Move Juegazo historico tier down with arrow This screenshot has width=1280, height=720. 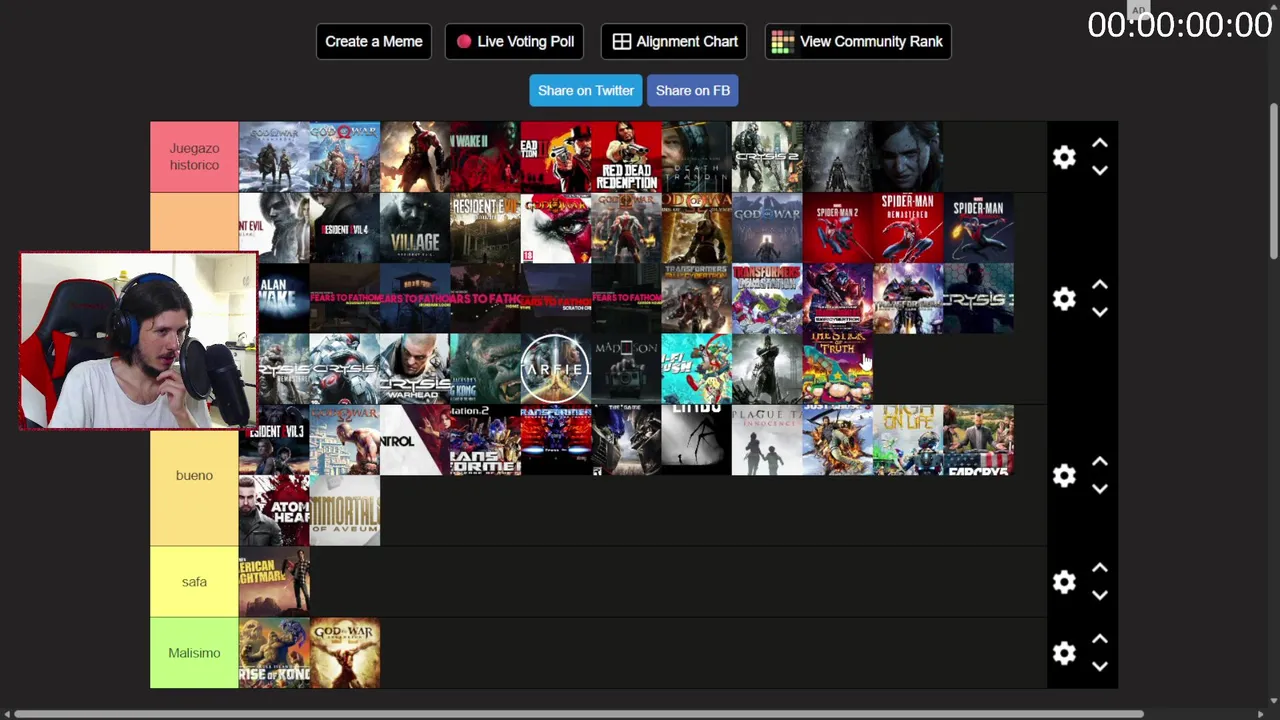pos(1100,171)
